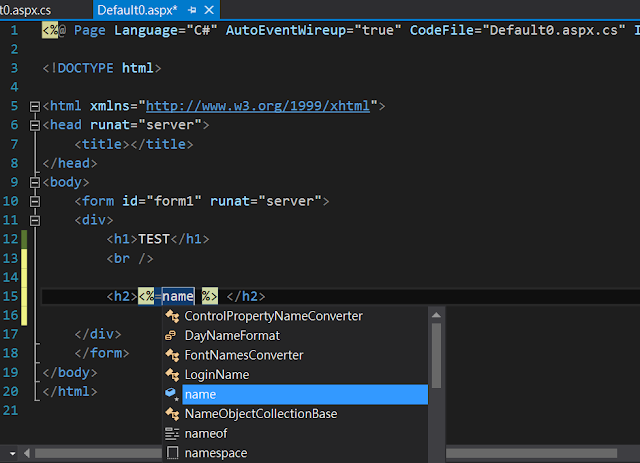Click the NameObjectCollectionBase class icon
The width and height of the screenshot is (640, 463).
coord(172,414)
